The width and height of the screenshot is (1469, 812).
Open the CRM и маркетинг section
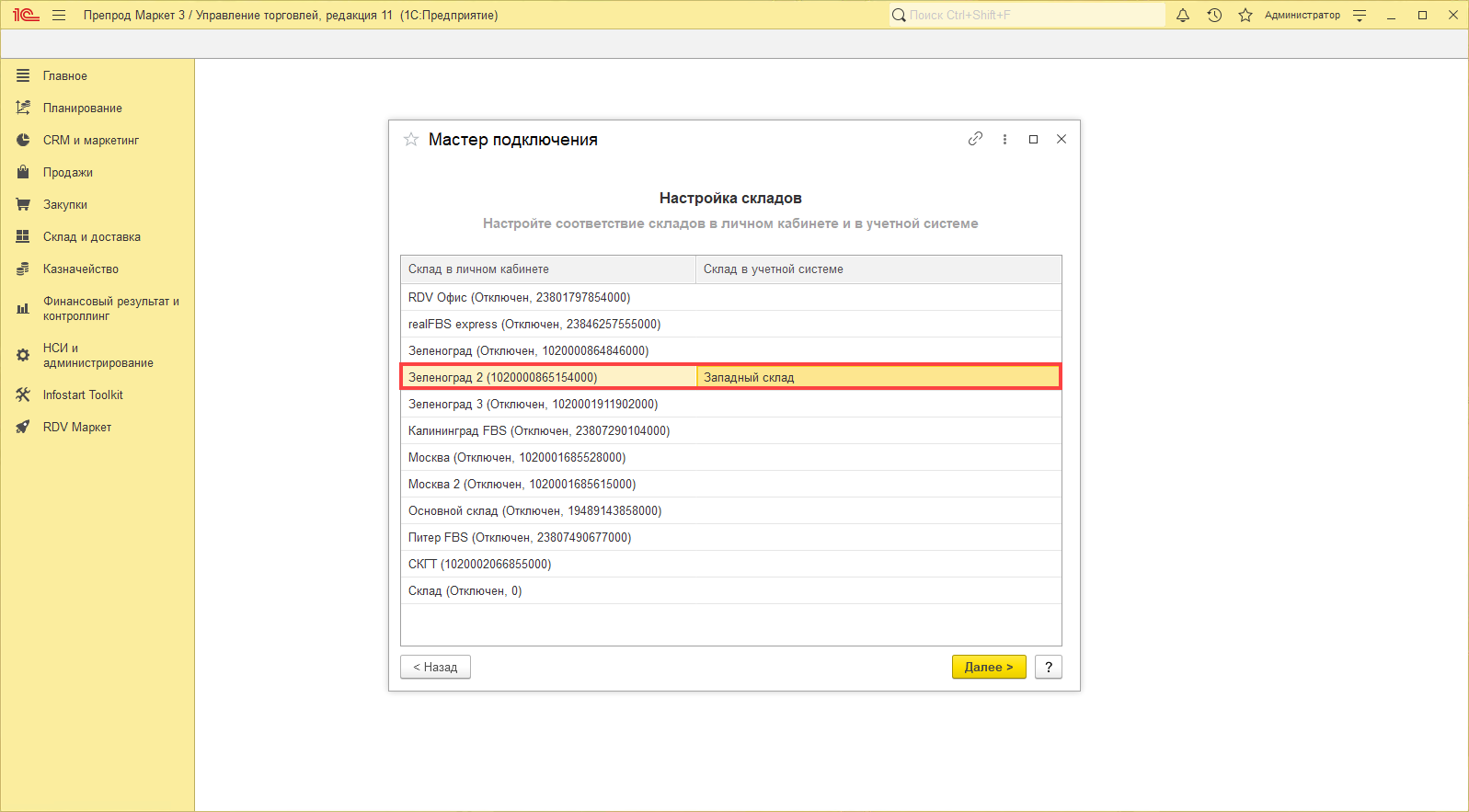pos(90,140)
